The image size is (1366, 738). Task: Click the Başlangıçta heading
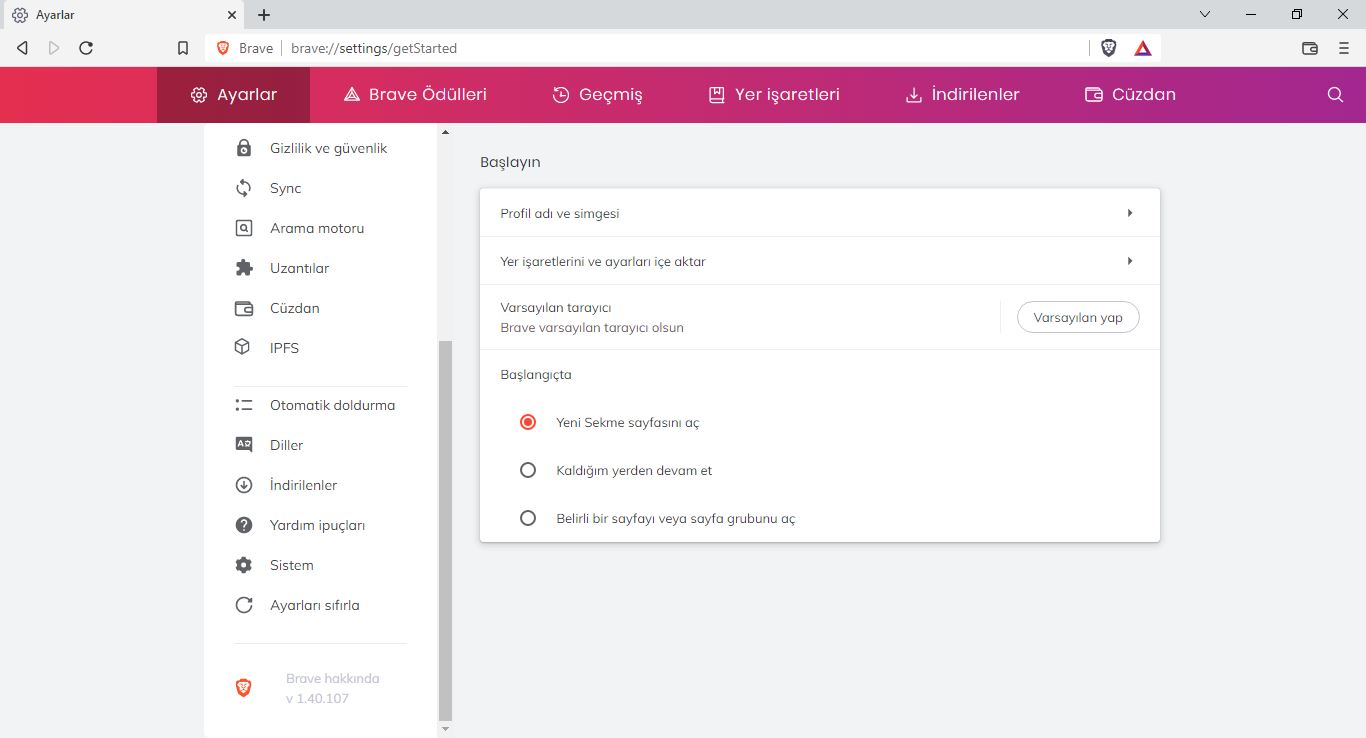[x=536, y=375]
